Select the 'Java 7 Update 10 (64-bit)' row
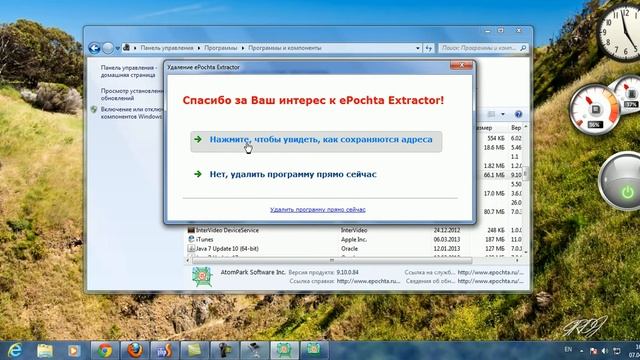Viewport: 640px width, 360px height. [354, 249]
